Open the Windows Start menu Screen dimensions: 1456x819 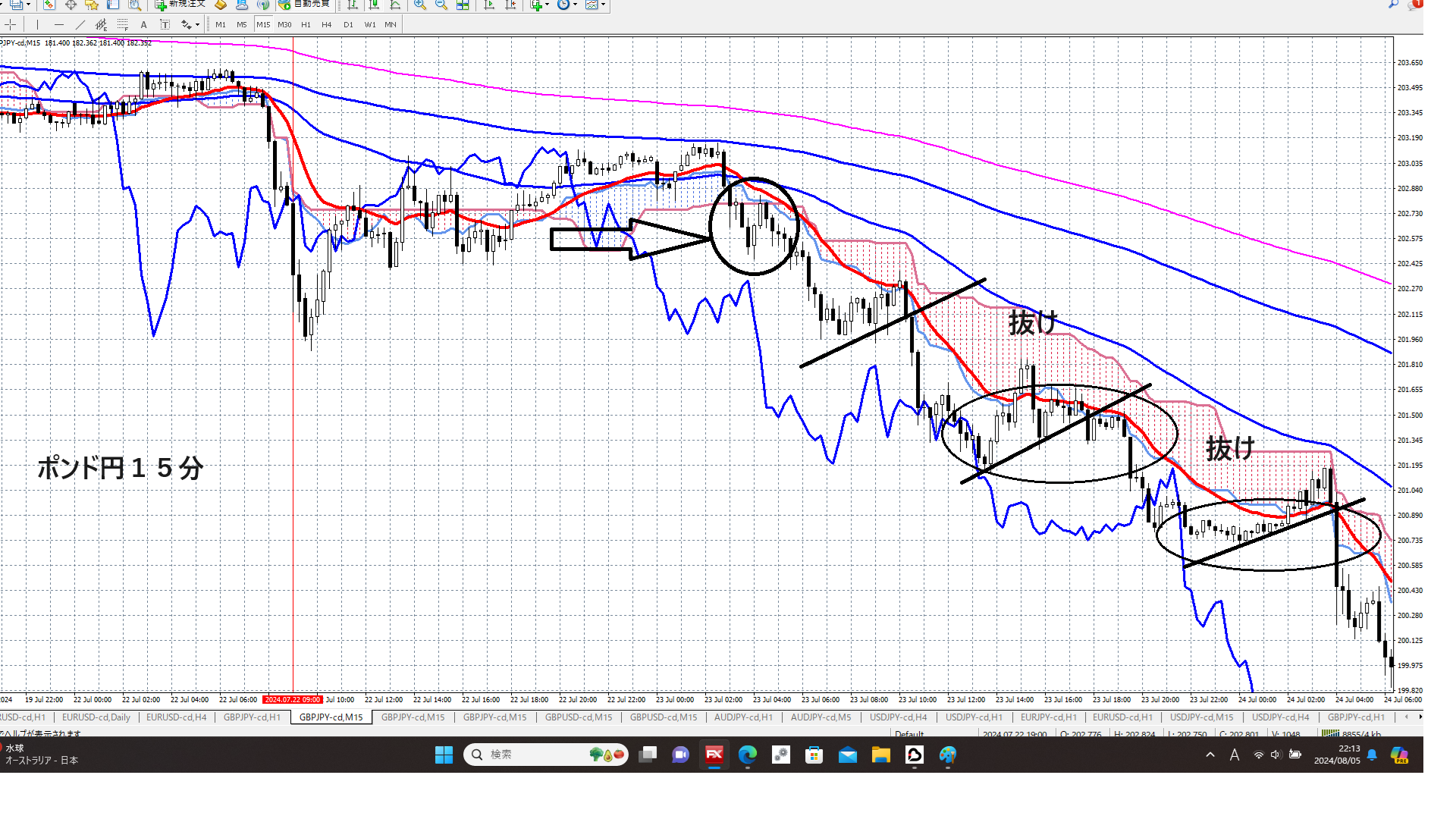(x=444, y=755)
